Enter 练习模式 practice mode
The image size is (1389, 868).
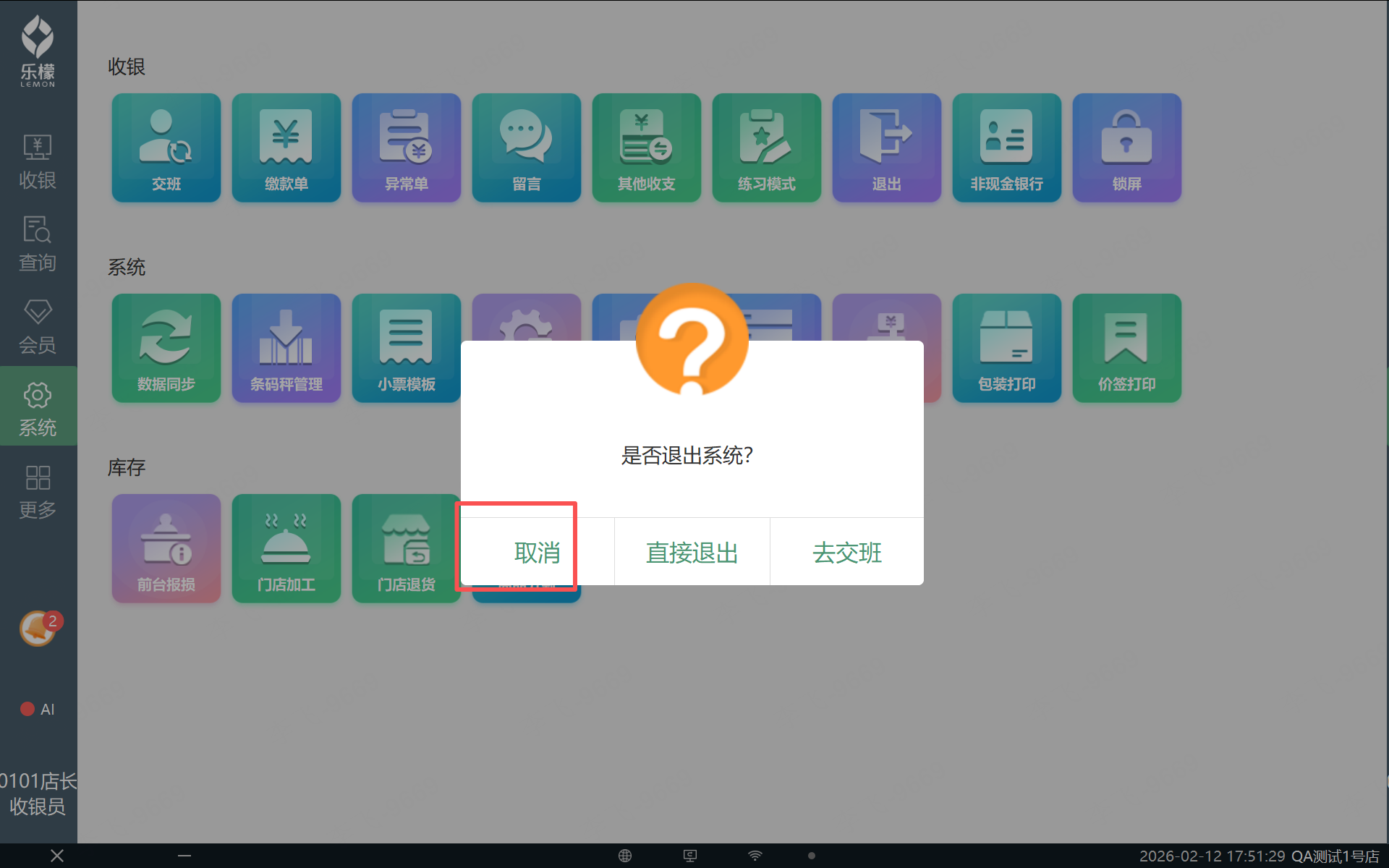point(767,148)
